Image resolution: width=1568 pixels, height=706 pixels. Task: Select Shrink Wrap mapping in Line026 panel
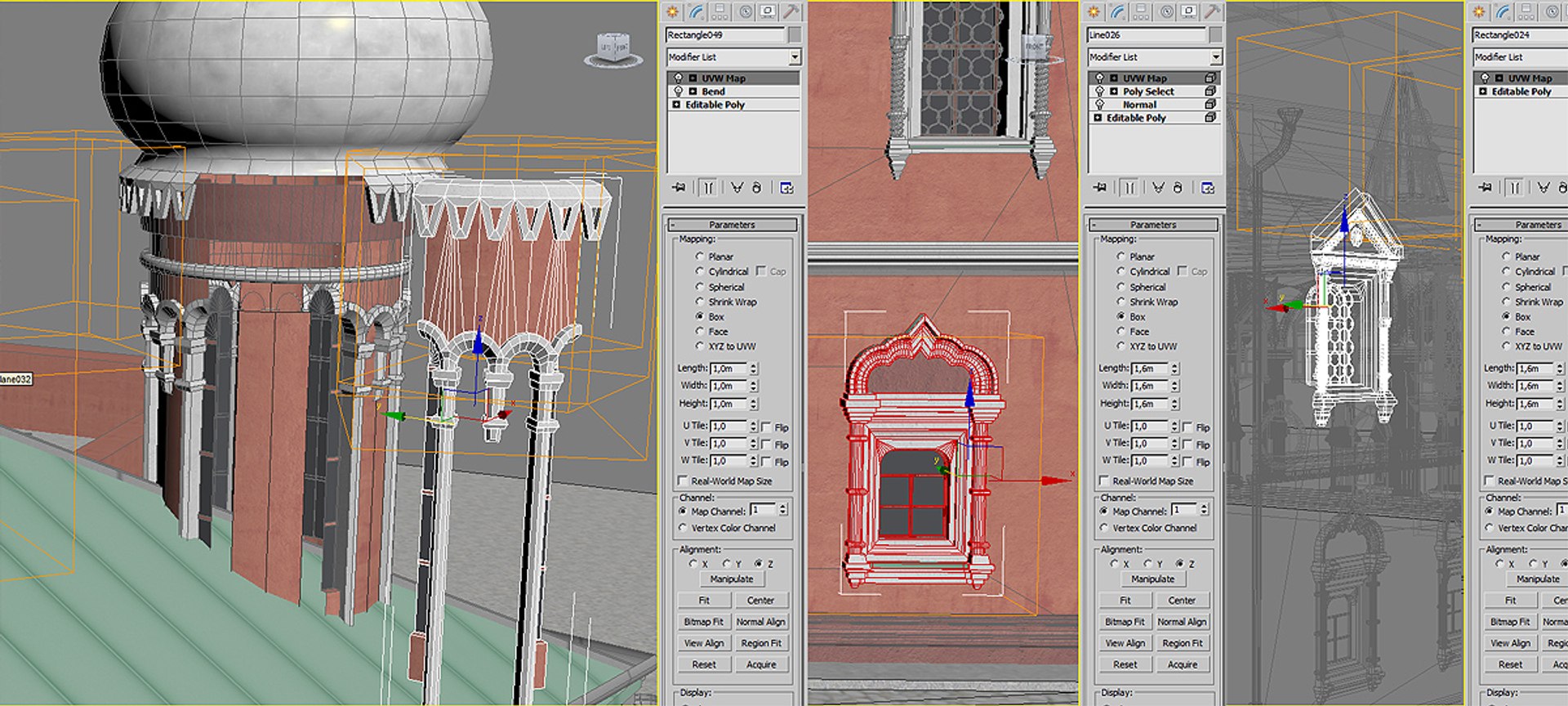click(1121, 302)
